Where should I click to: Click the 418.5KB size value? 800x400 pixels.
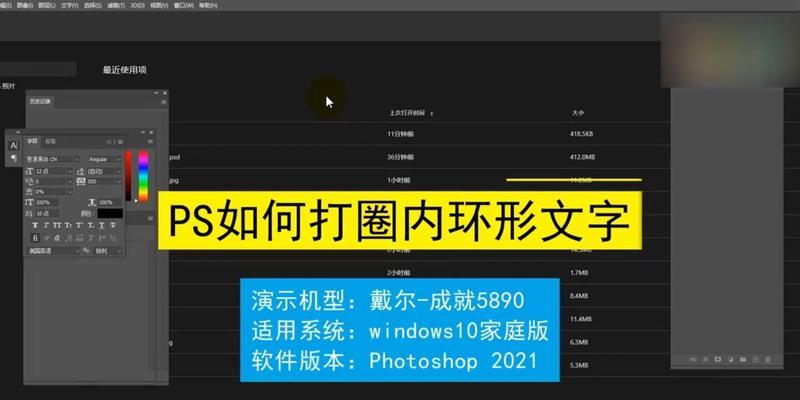point(581,134)
